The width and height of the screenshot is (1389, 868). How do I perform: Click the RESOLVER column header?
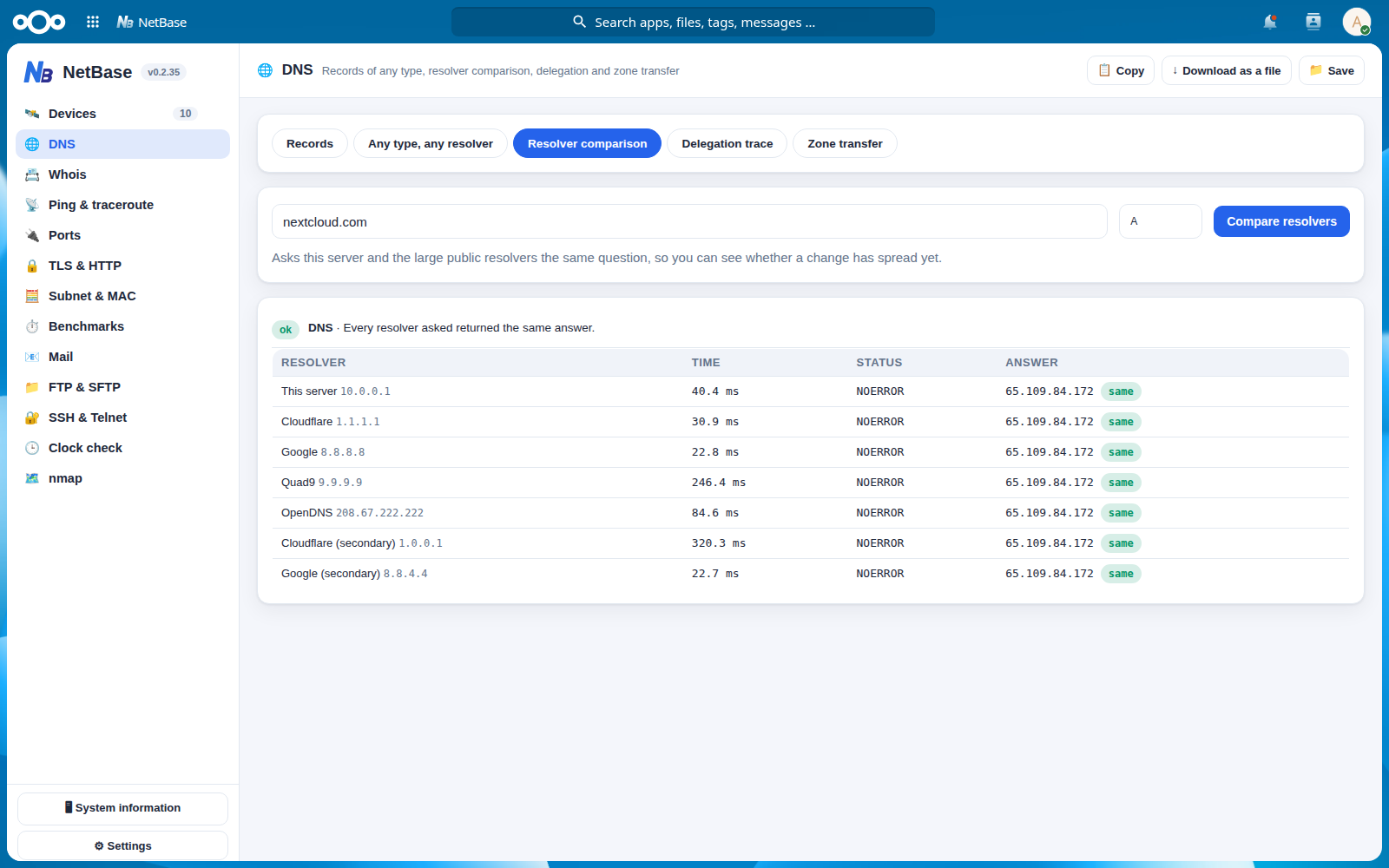[x=313, y=363]
